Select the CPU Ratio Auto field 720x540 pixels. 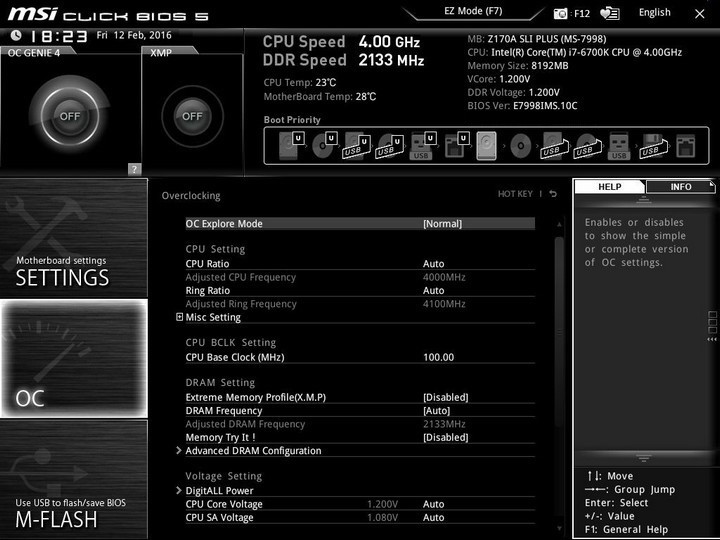pos(433,264)
